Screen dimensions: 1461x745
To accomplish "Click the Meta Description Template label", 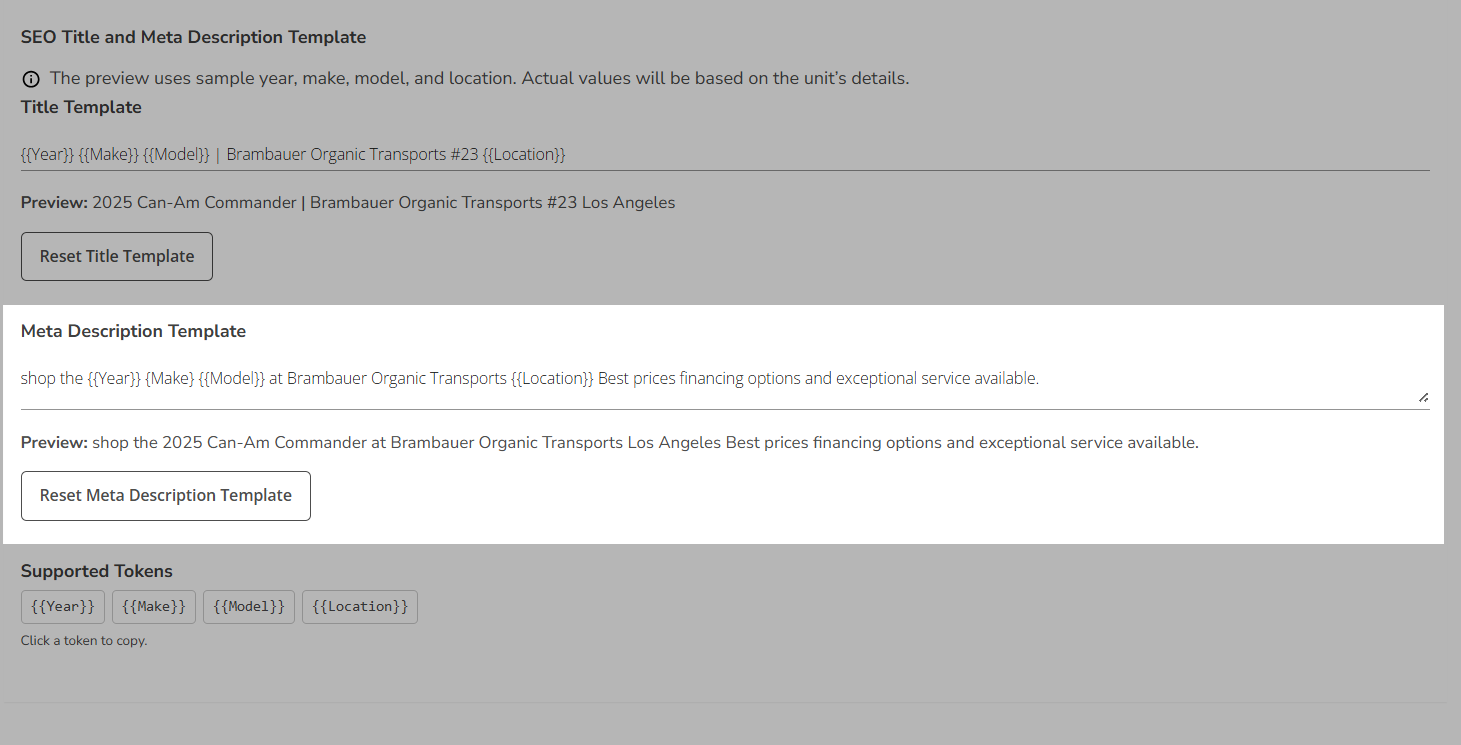I will coord(133,331).
